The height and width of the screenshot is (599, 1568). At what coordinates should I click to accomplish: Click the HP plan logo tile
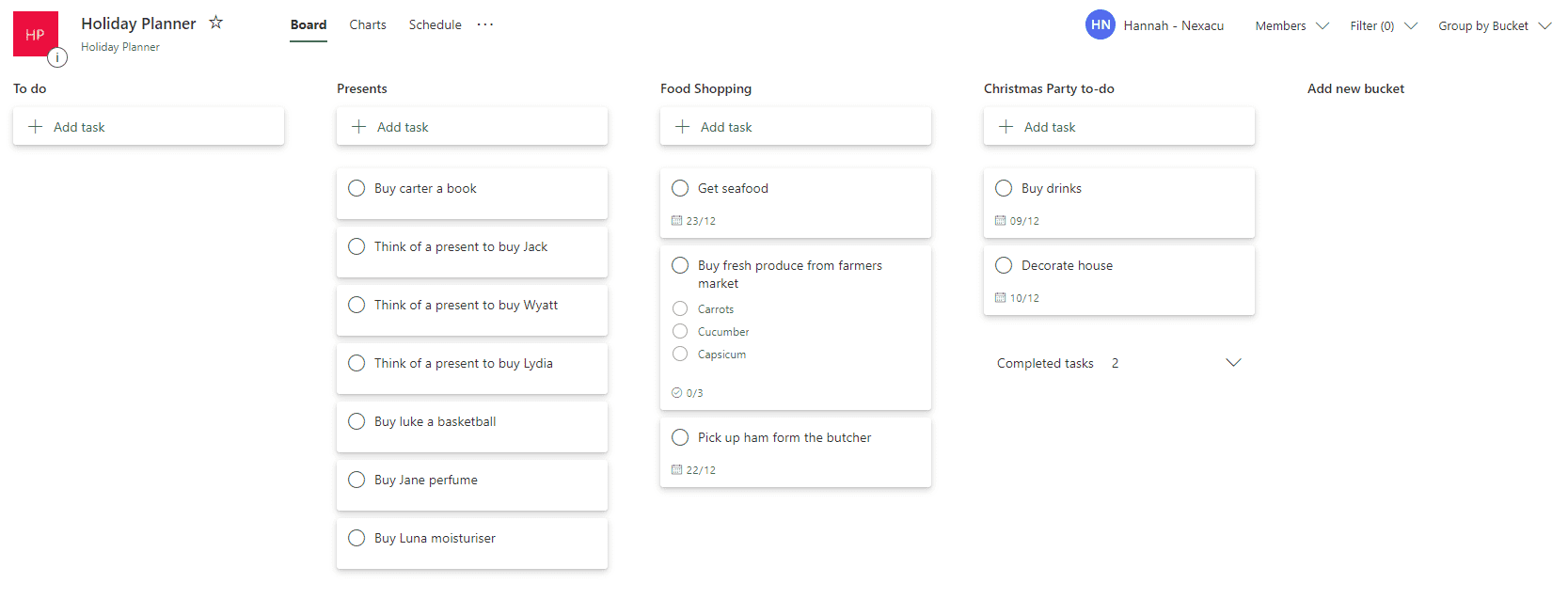[x=35, y=34]
